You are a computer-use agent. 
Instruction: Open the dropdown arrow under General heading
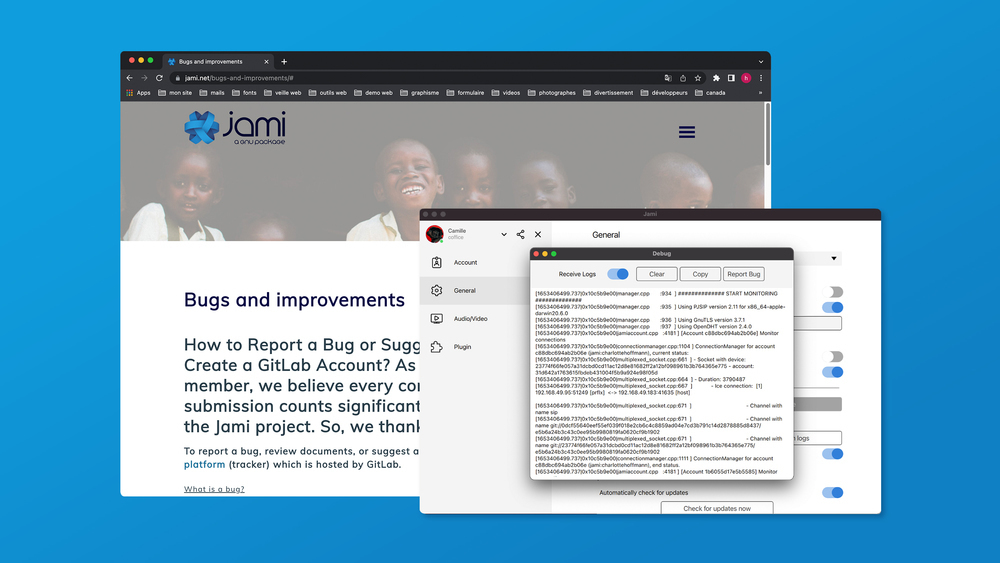click(x=834, y=258)
